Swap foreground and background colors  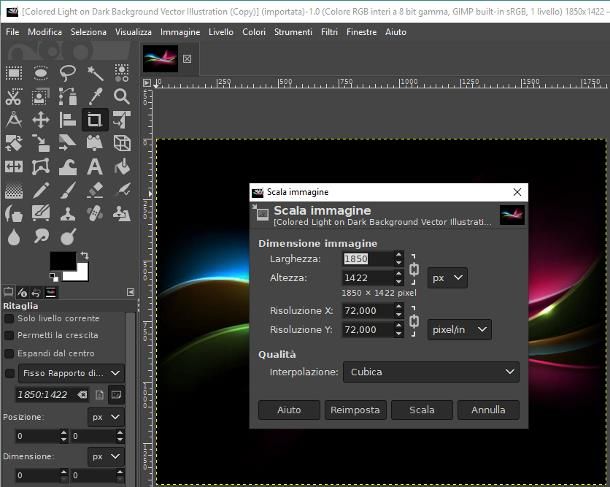84,256
